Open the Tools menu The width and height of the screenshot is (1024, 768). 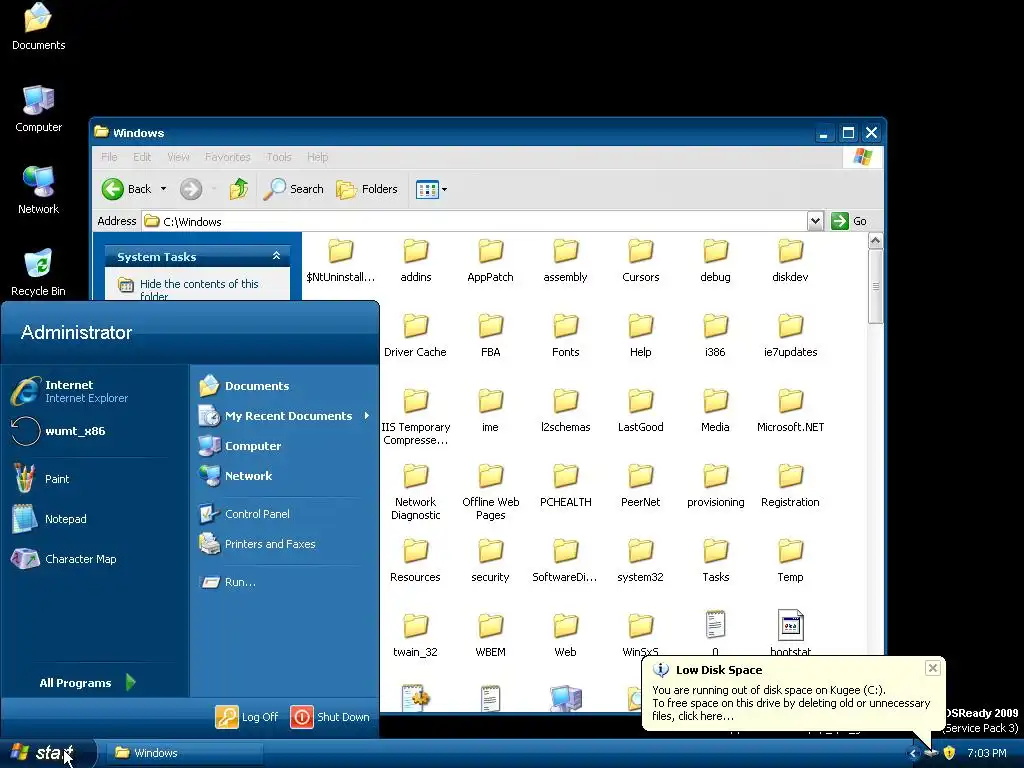pos(279,157)
